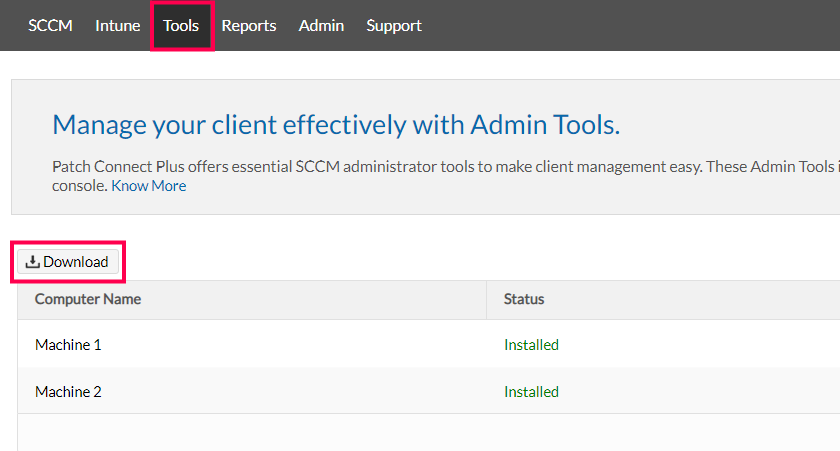Open the SCCM menu

tap(50, 25)
